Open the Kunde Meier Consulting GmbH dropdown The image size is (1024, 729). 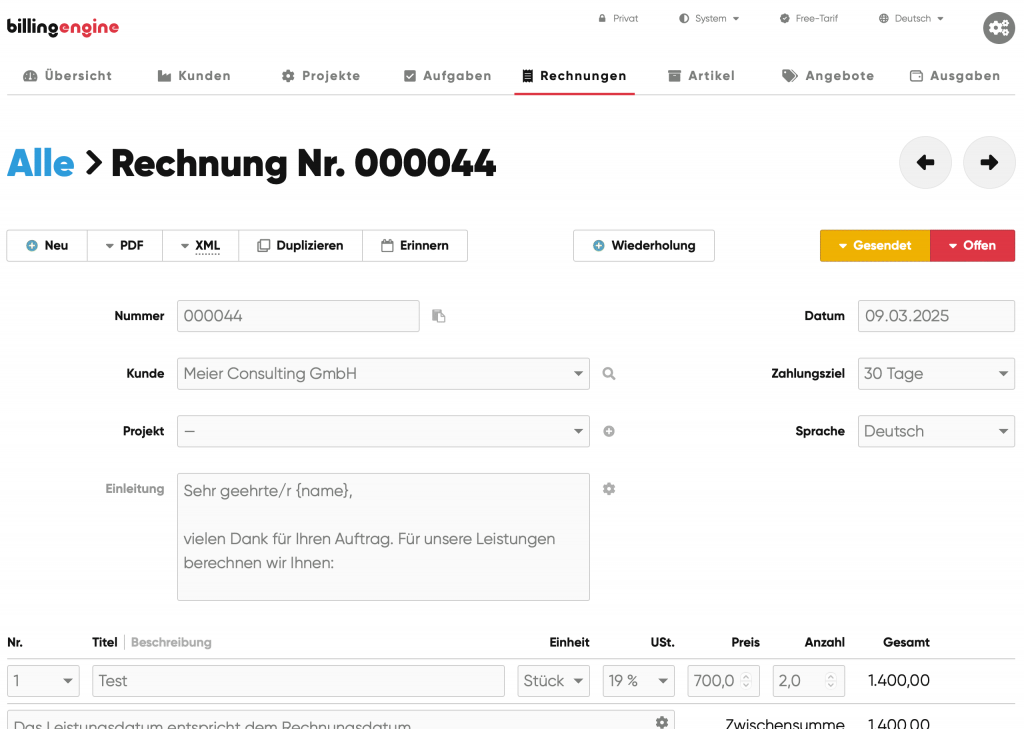click(x=383, y=374)
